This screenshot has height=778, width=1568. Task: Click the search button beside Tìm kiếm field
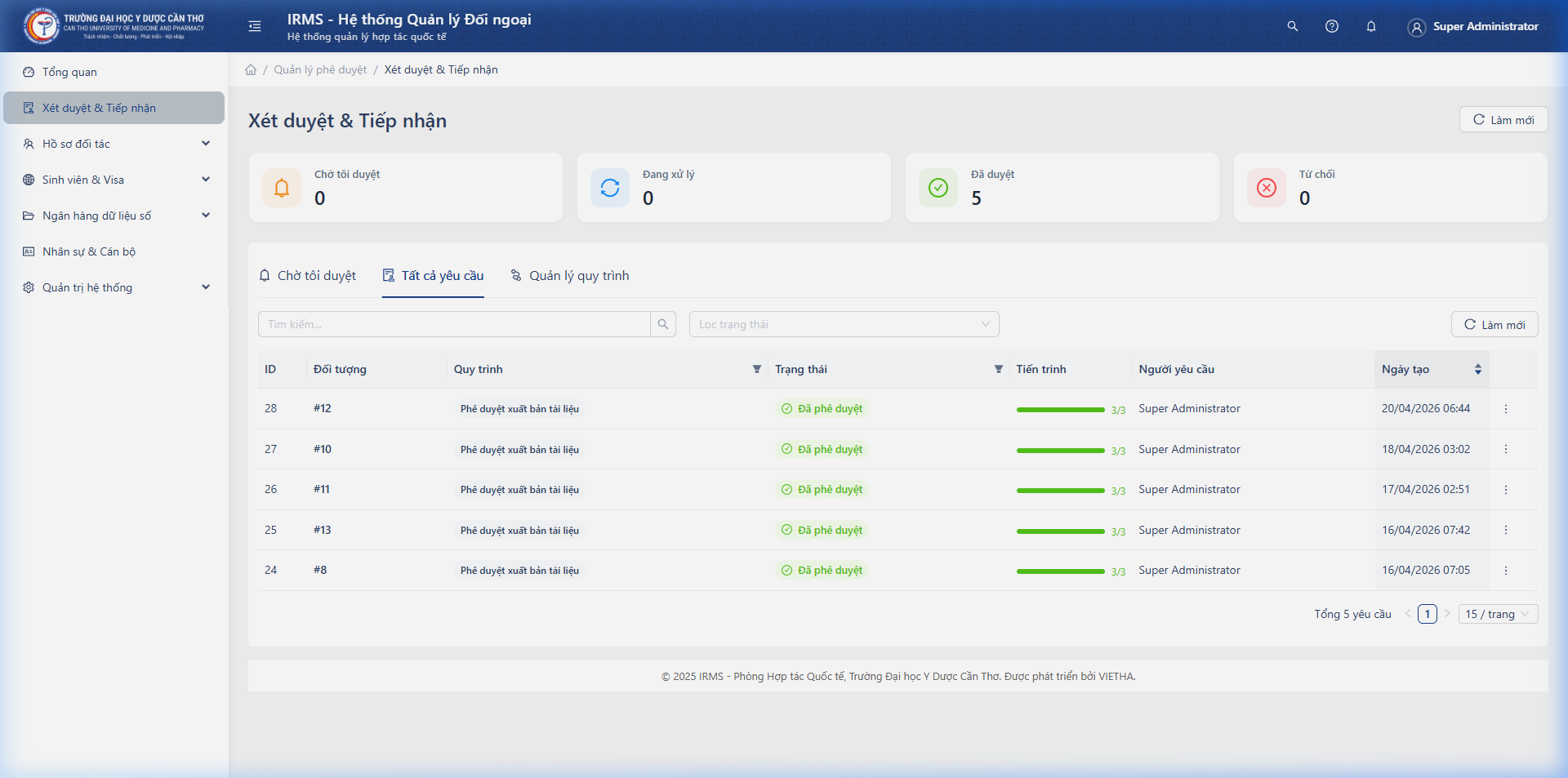click(x=663, y=324)
